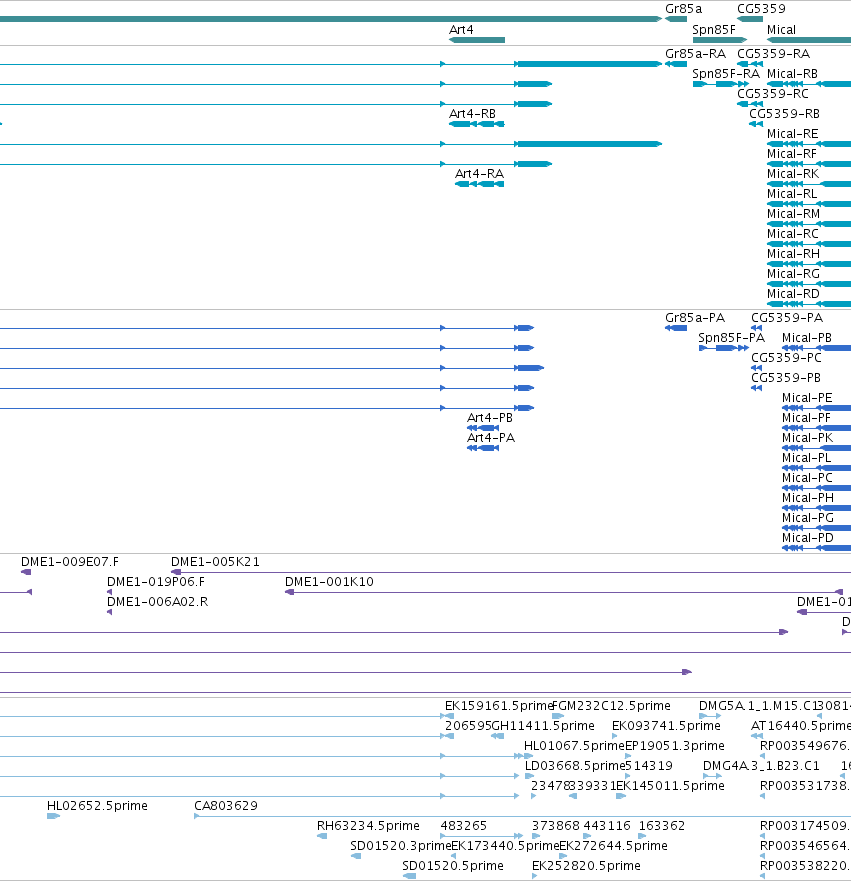851x881 pixels.
Task: Select the Mical-PG protein feature
Action: tap(816, 528)
